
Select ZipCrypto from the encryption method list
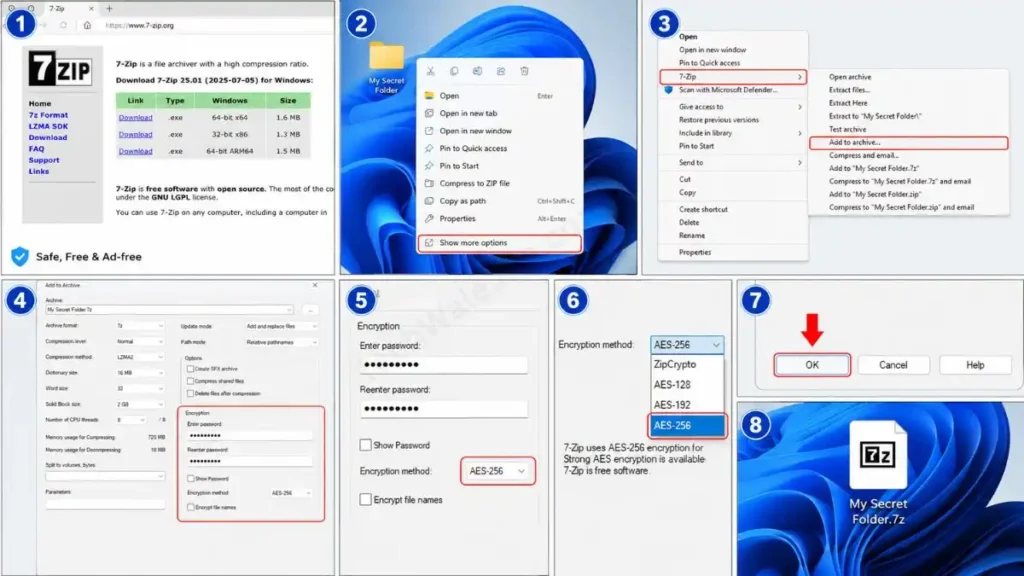pyautogui.click(x=687, y=364)
